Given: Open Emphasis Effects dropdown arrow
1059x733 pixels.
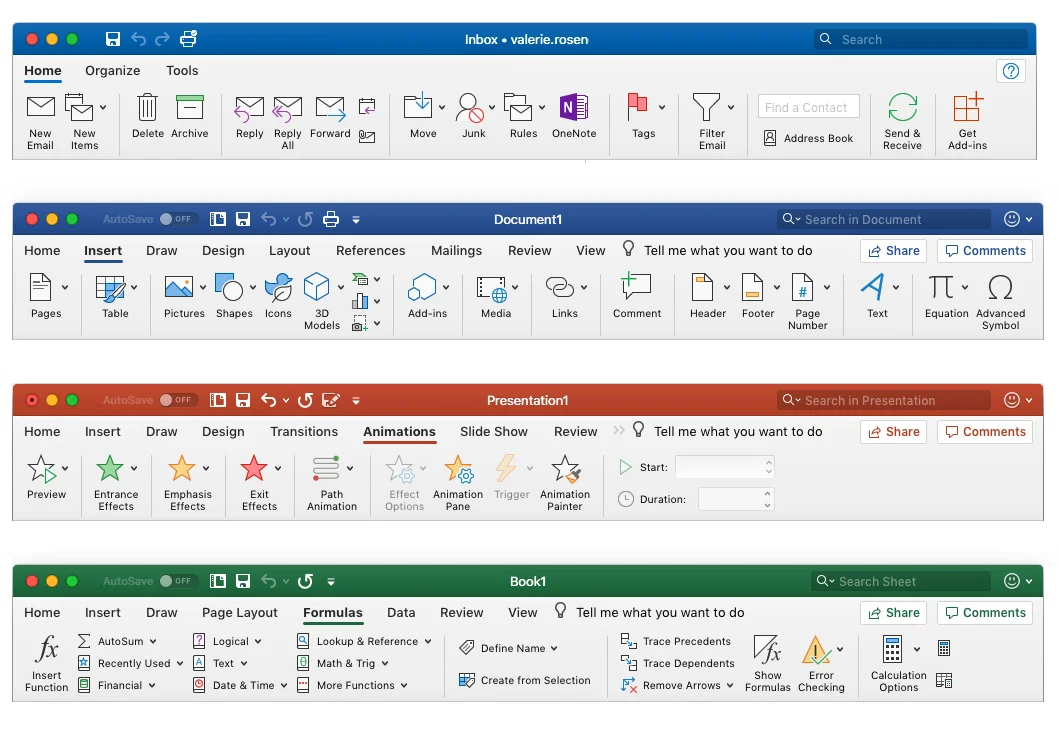Looking at the screenshot, I should coord(206,467).
